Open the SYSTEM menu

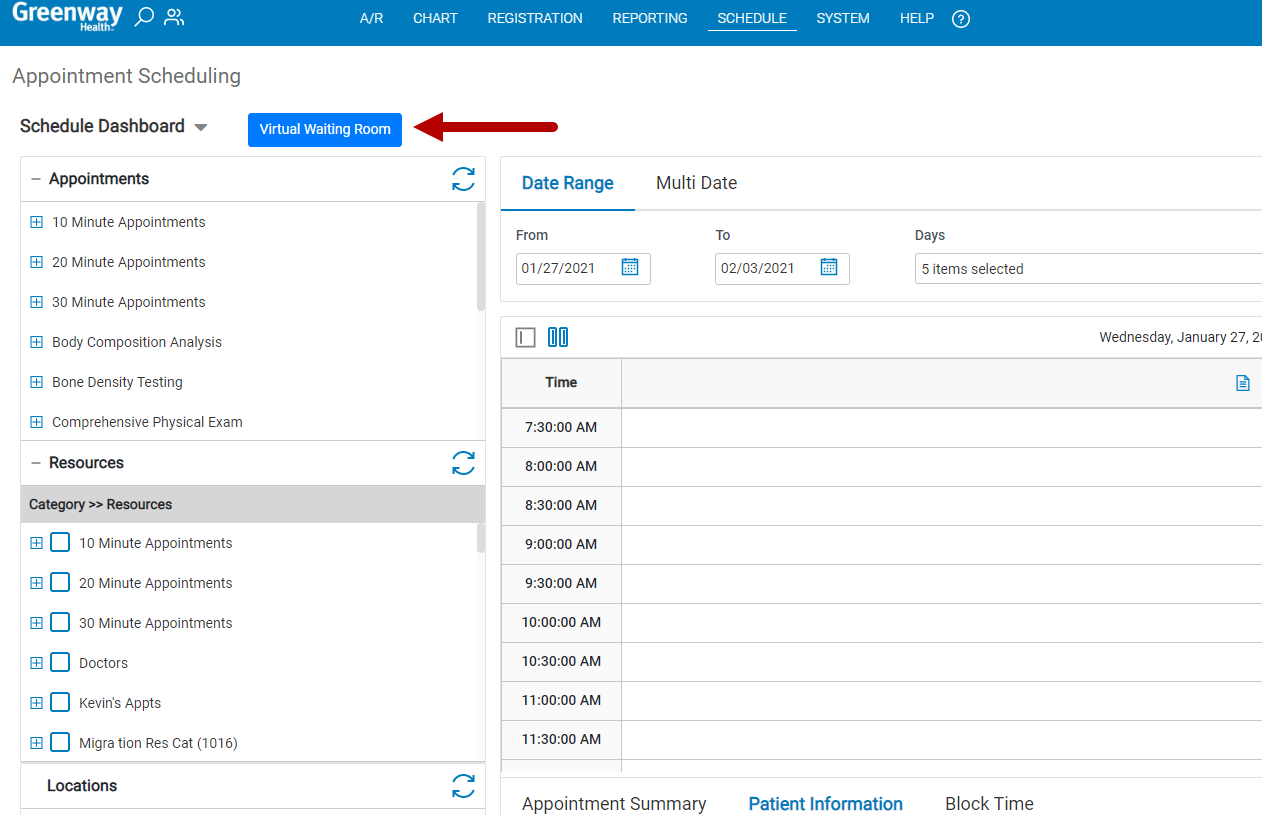(x=843, y=18)
